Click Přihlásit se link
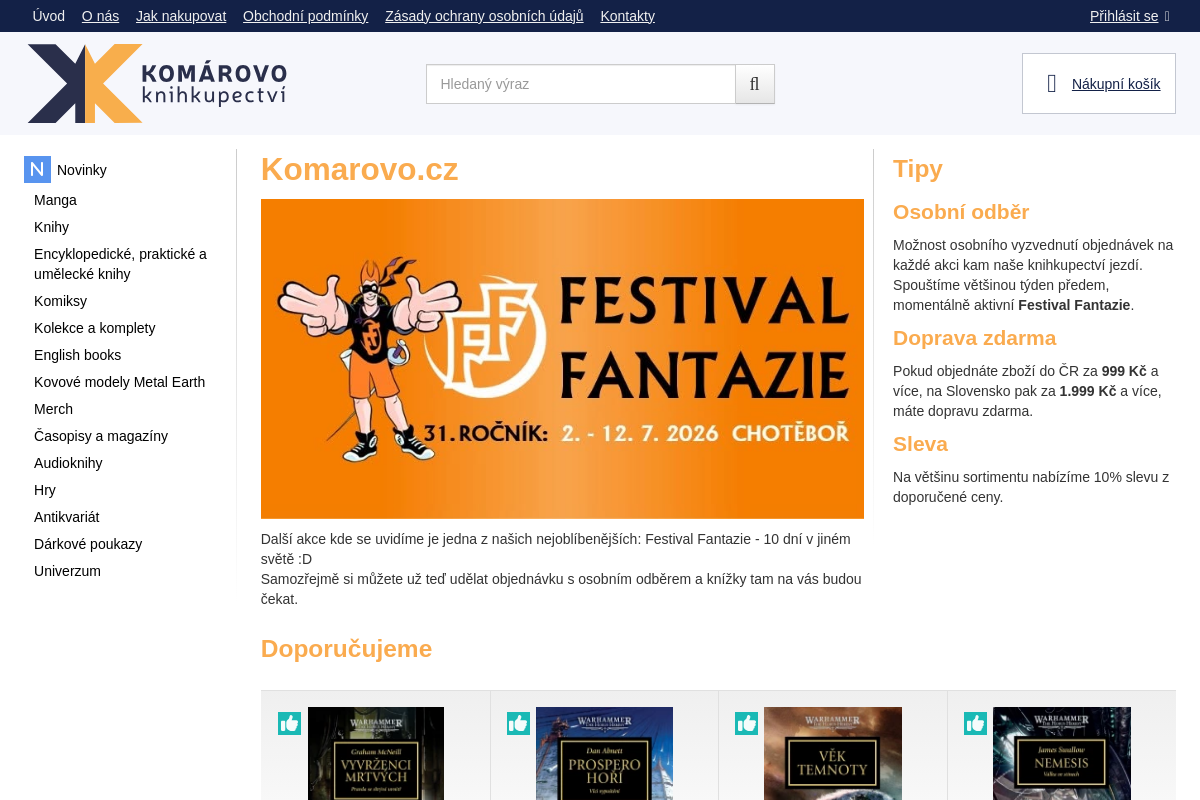1200x800 pixels. click(x=1124, y=16)
